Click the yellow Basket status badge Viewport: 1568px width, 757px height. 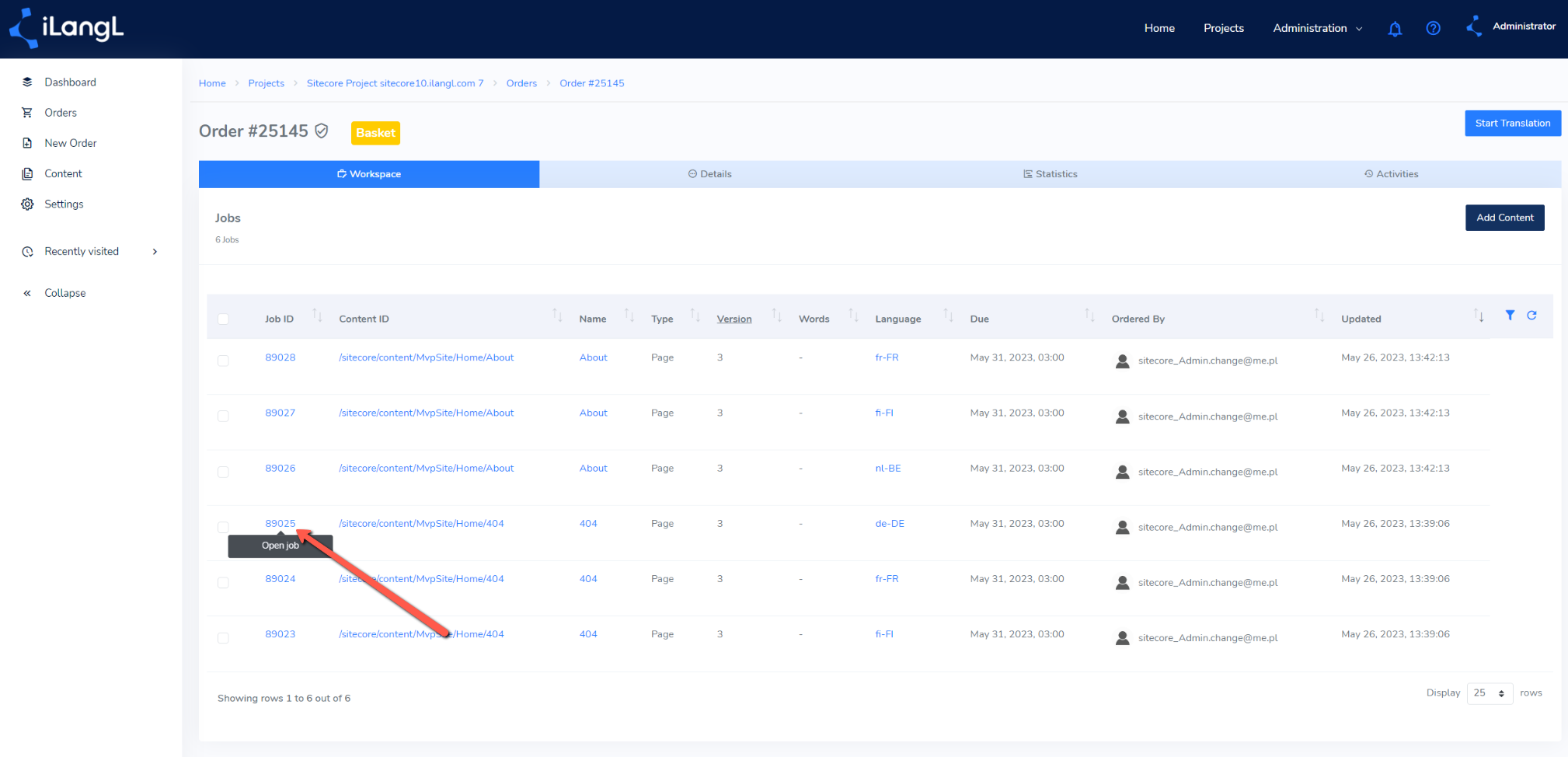375,133
